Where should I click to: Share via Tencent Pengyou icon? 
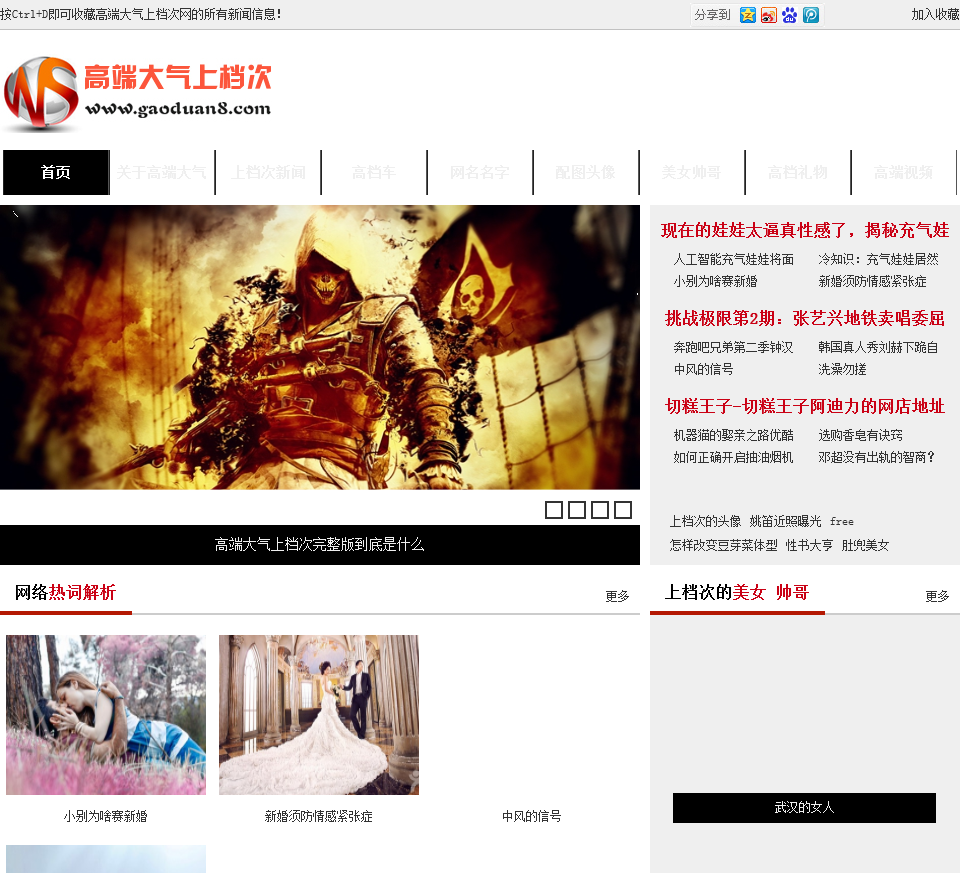pos(811,15)
